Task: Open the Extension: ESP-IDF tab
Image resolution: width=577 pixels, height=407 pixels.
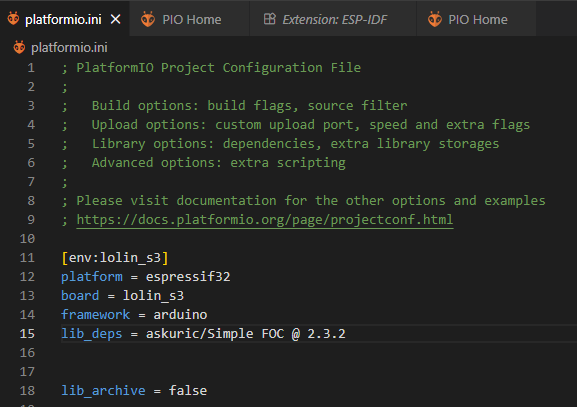Action: coord(333,19)
